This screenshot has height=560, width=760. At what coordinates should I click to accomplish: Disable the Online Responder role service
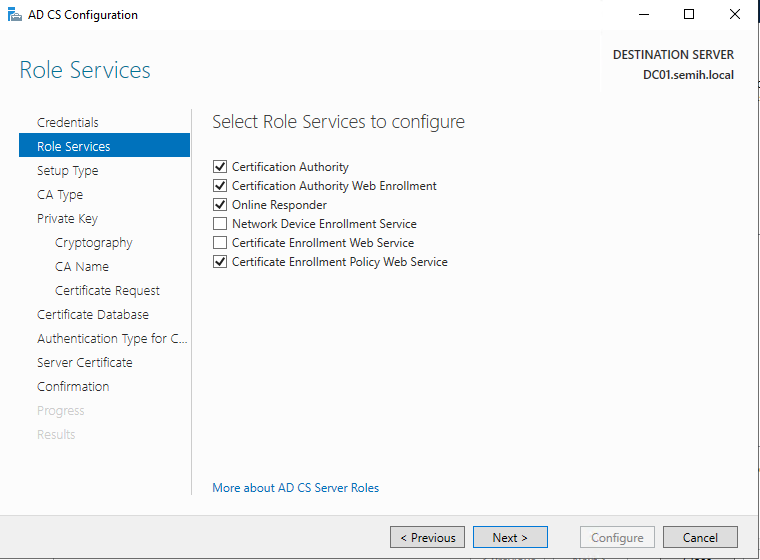click(x=220, y=205)
